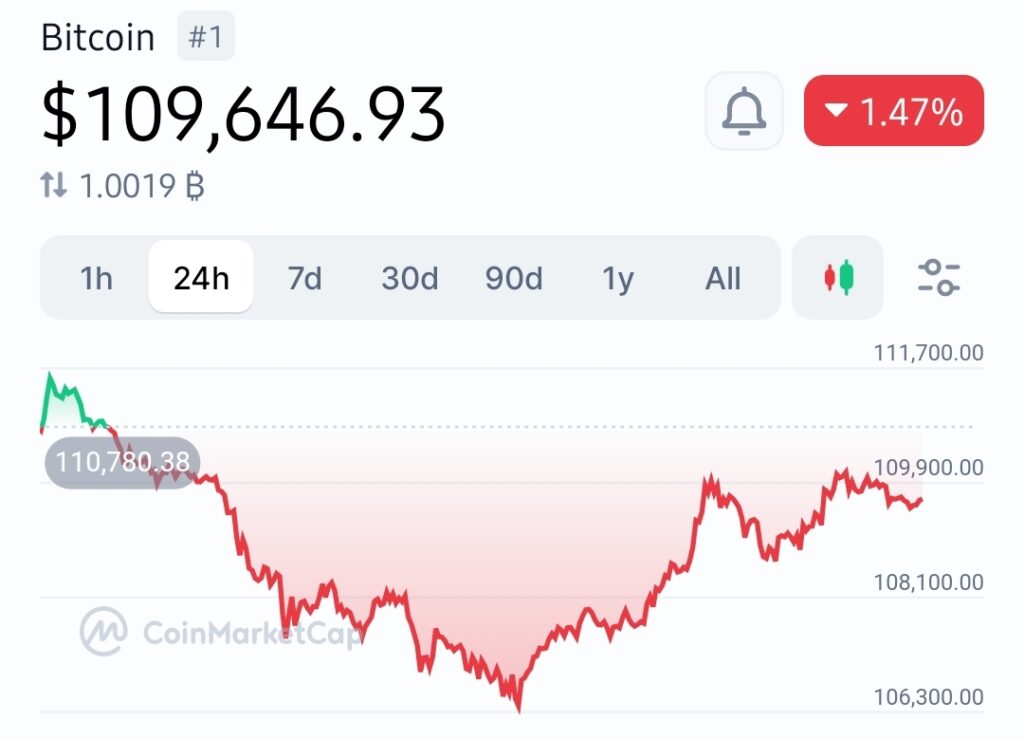The image size is (1024, 739).
Task: Show the 1y price chart
Action: pyautogui.click(x=619, y=278)
